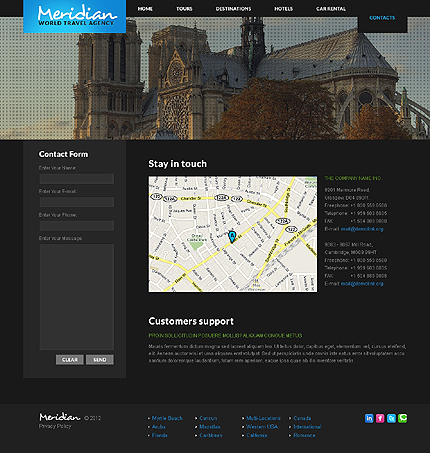
Task: Open the Twitter social icon
Action: 391,418
